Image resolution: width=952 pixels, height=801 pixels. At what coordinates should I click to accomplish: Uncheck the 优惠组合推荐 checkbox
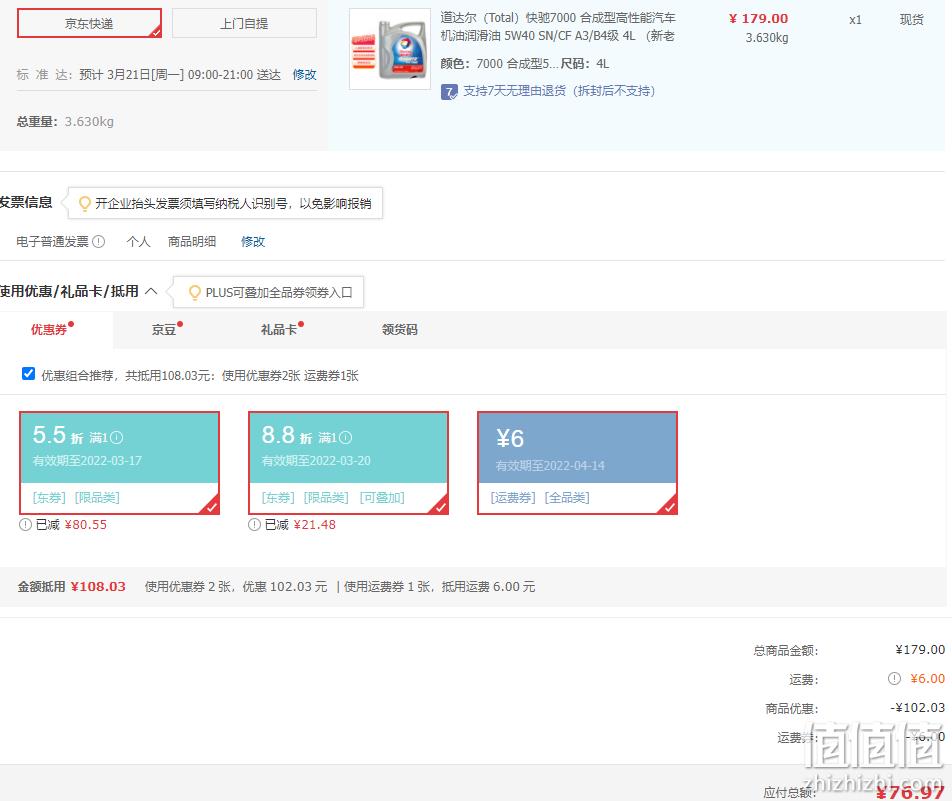pos(28,373)
